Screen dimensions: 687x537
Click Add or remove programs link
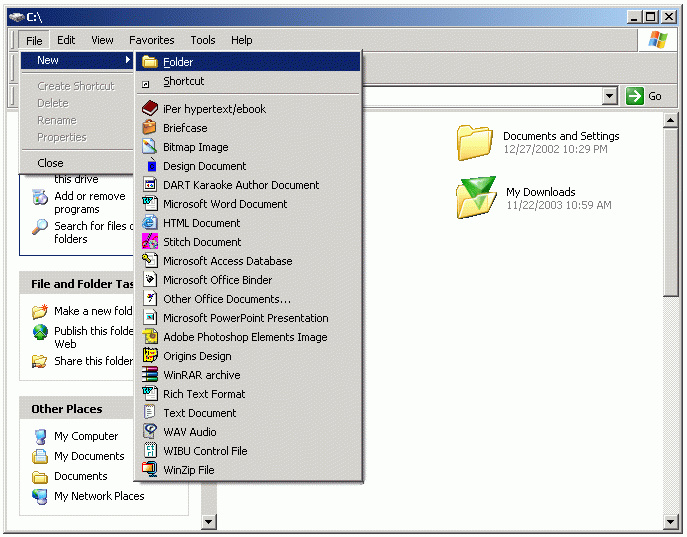coord(90,203)
